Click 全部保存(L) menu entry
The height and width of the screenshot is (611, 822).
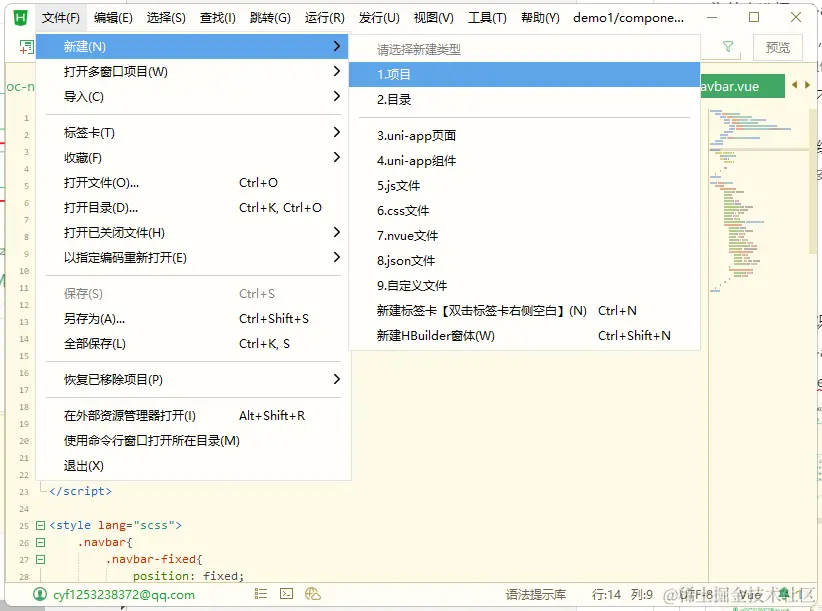(192, 344)
